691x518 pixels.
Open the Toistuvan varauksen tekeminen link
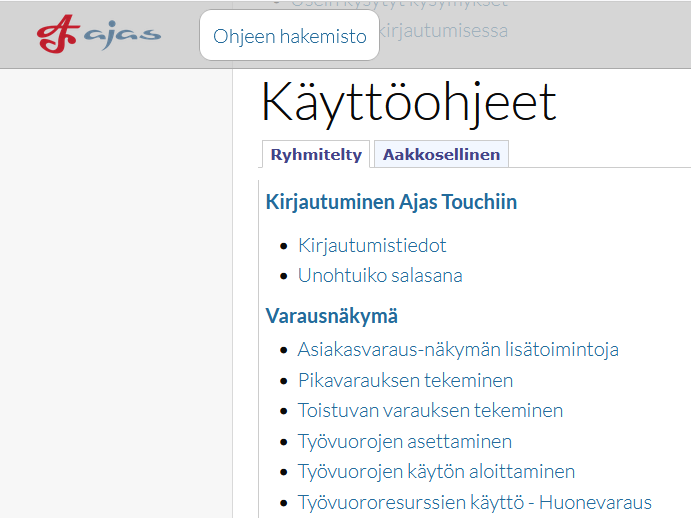coord(430,410)
